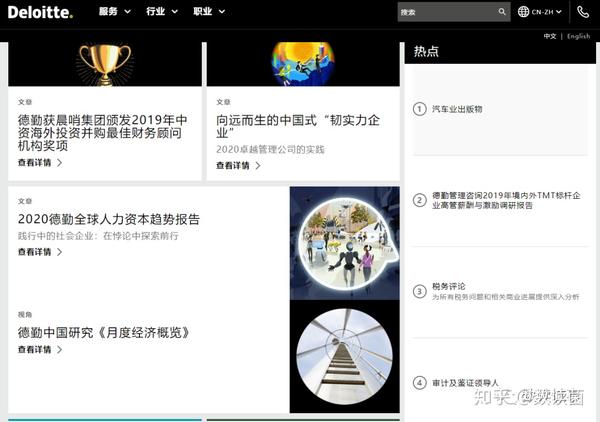The width and height of the screenshot is (600, 422).
Task: Click the globe language icon
Action: pyautogui.click(x=523, y=12)
